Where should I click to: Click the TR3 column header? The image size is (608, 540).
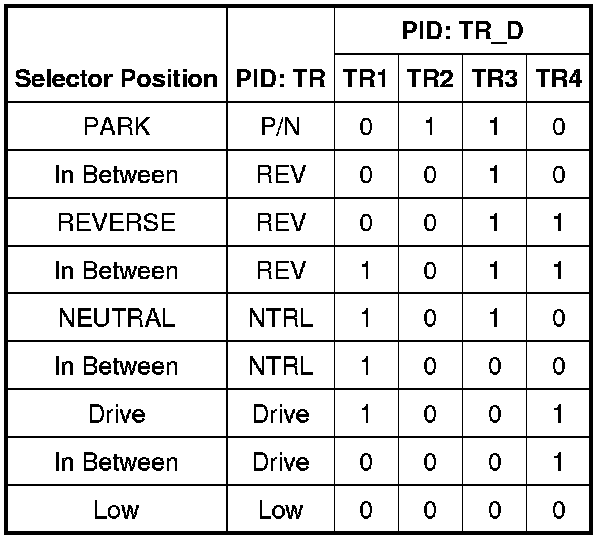tap(494, 79)
